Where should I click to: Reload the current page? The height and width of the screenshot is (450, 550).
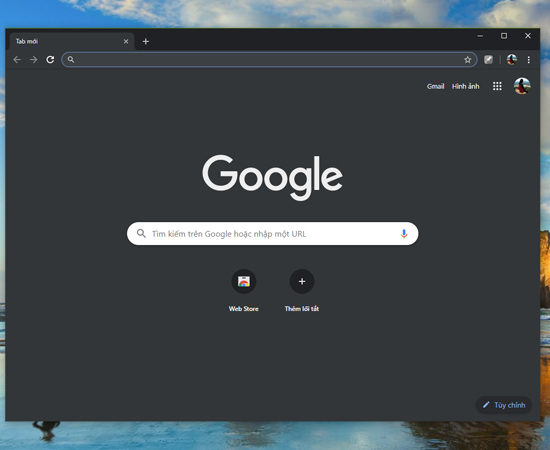coord(50,60)
